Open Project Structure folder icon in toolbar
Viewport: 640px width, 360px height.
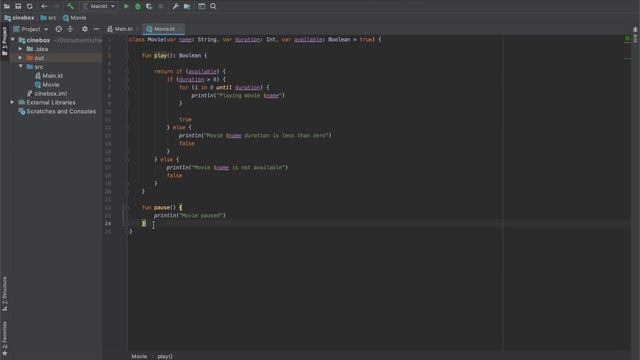187,6
